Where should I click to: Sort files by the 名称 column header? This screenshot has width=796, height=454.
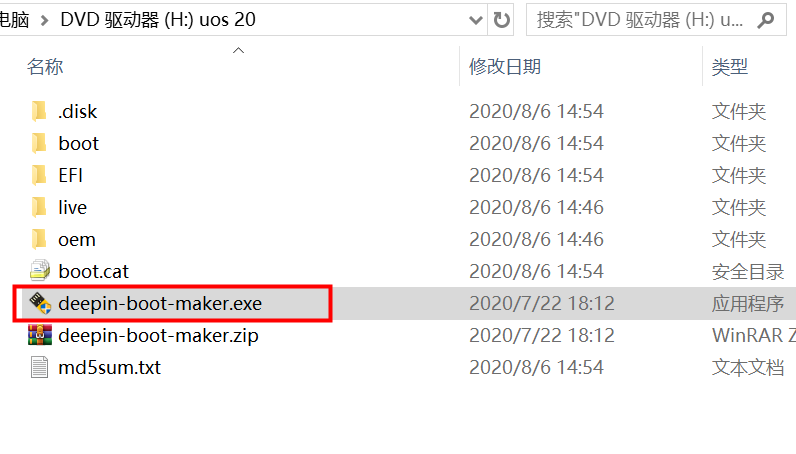click(45, 67)
